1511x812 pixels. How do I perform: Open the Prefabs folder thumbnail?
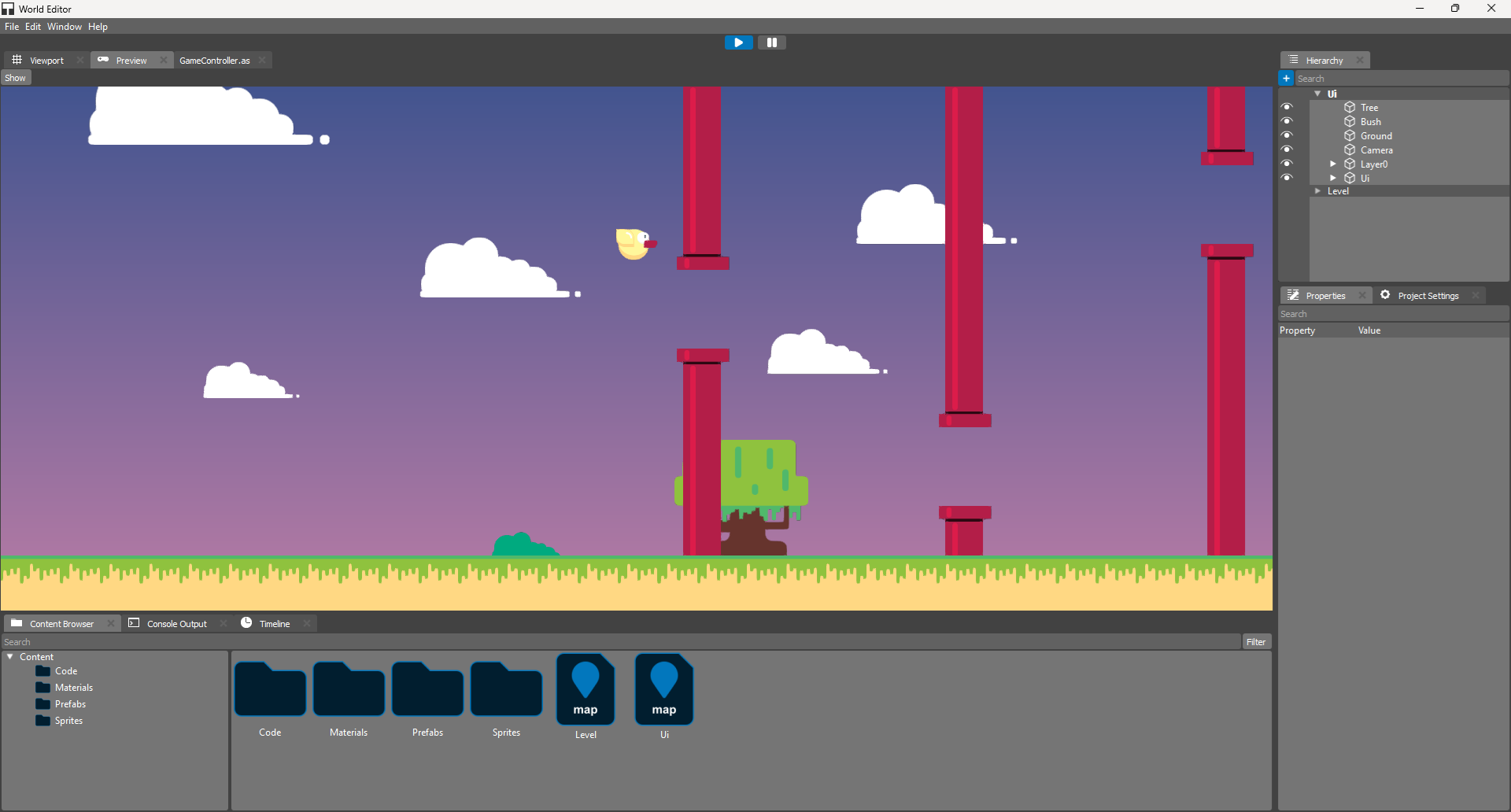(x=427, y=689)
